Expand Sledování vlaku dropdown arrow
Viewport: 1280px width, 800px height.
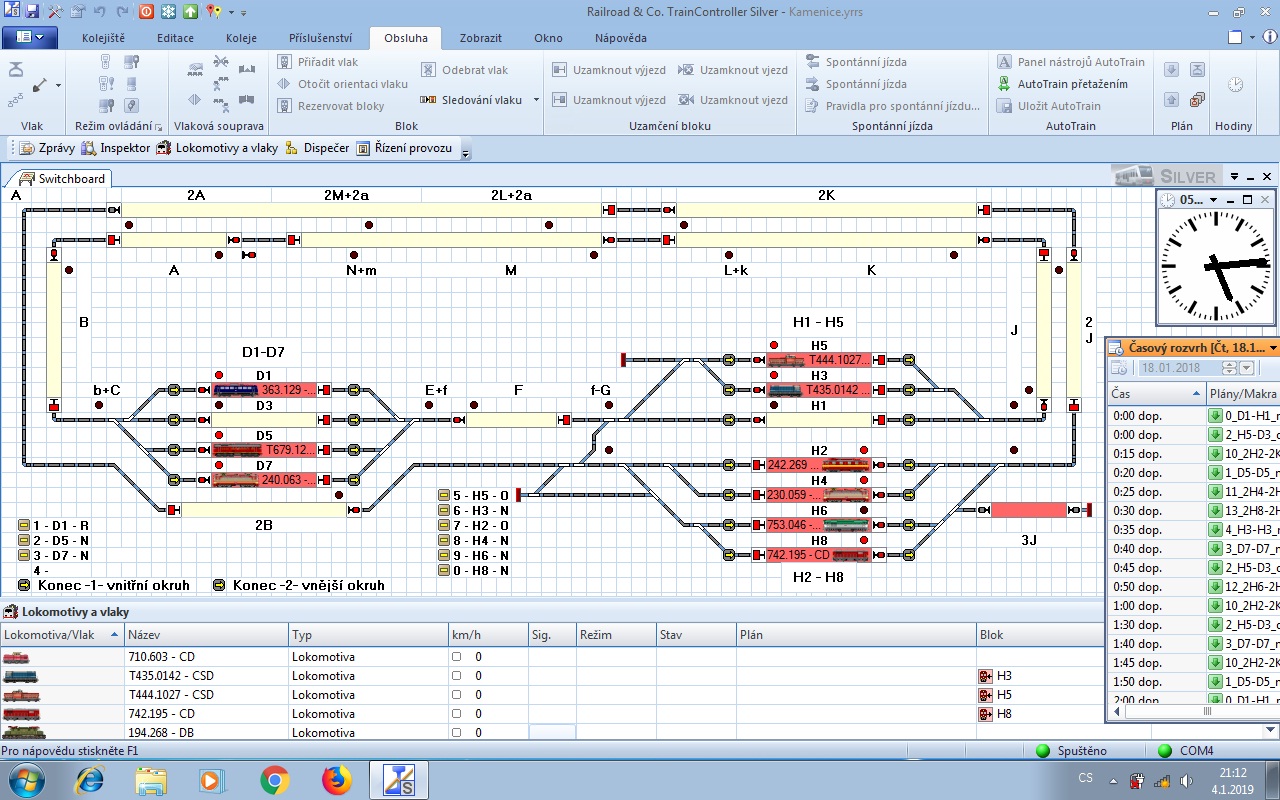536,100
